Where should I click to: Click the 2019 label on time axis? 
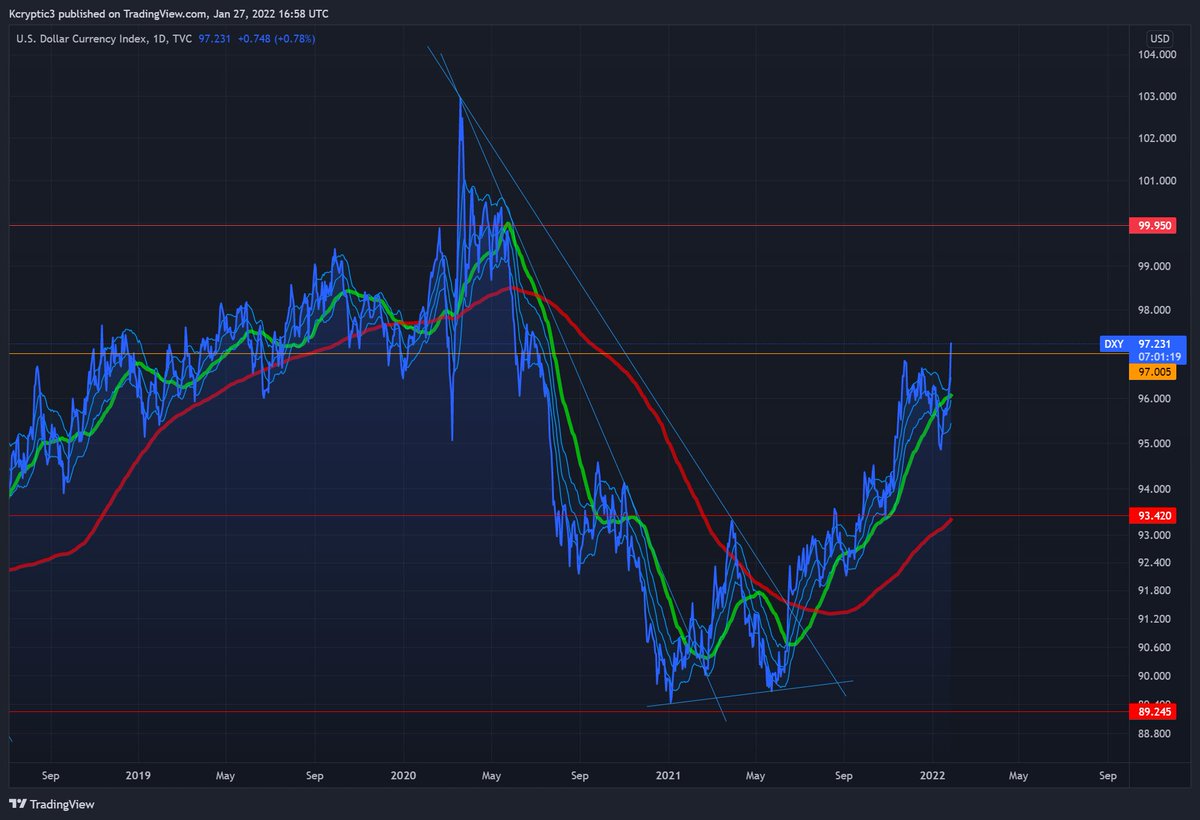138,775
